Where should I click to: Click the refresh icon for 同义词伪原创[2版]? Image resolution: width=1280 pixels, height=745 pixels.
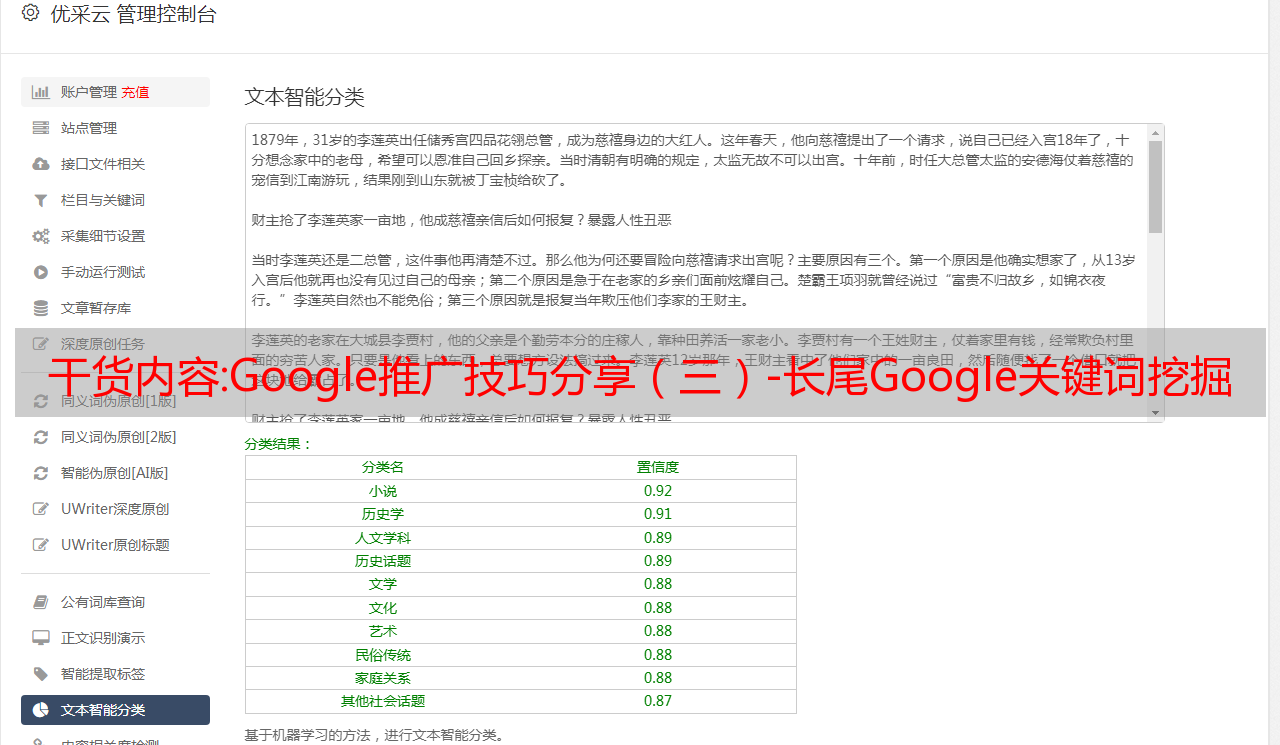pos(41,437)
